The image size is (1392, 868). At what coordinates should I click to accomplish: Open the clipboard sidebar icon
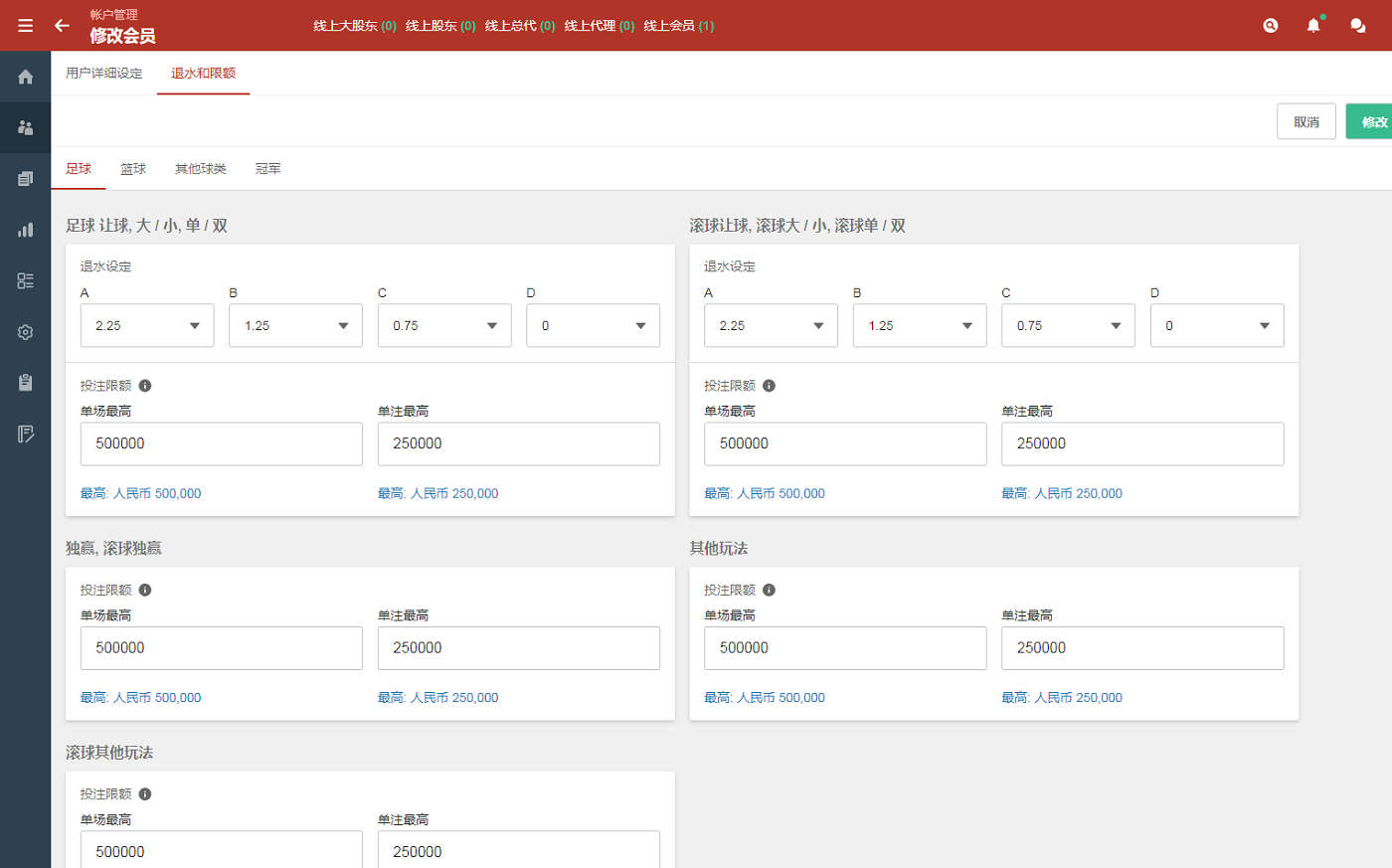(x=26, y=383)
